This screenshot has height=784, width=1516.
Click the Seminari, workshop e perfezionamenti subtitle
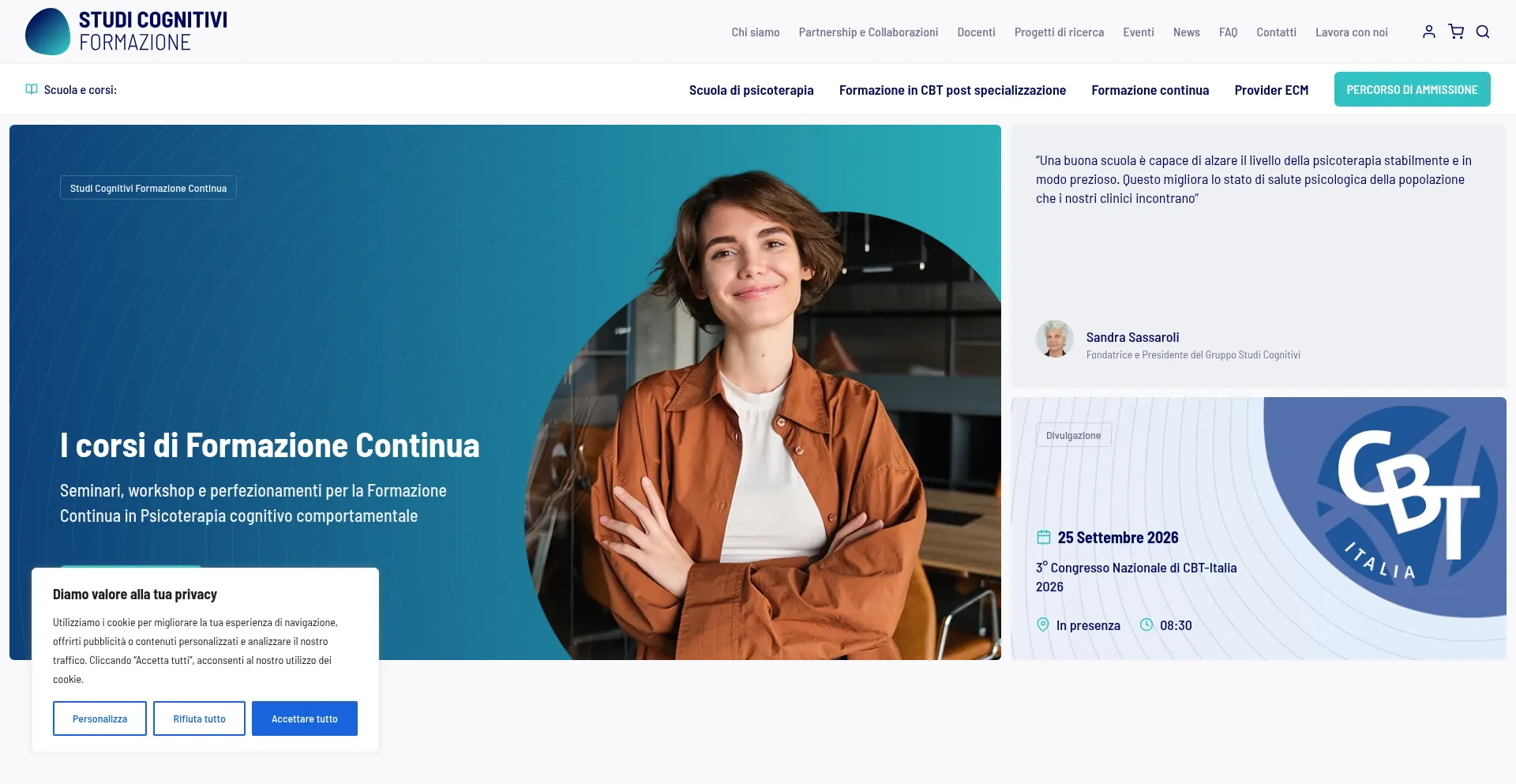(x=253, y=503)
